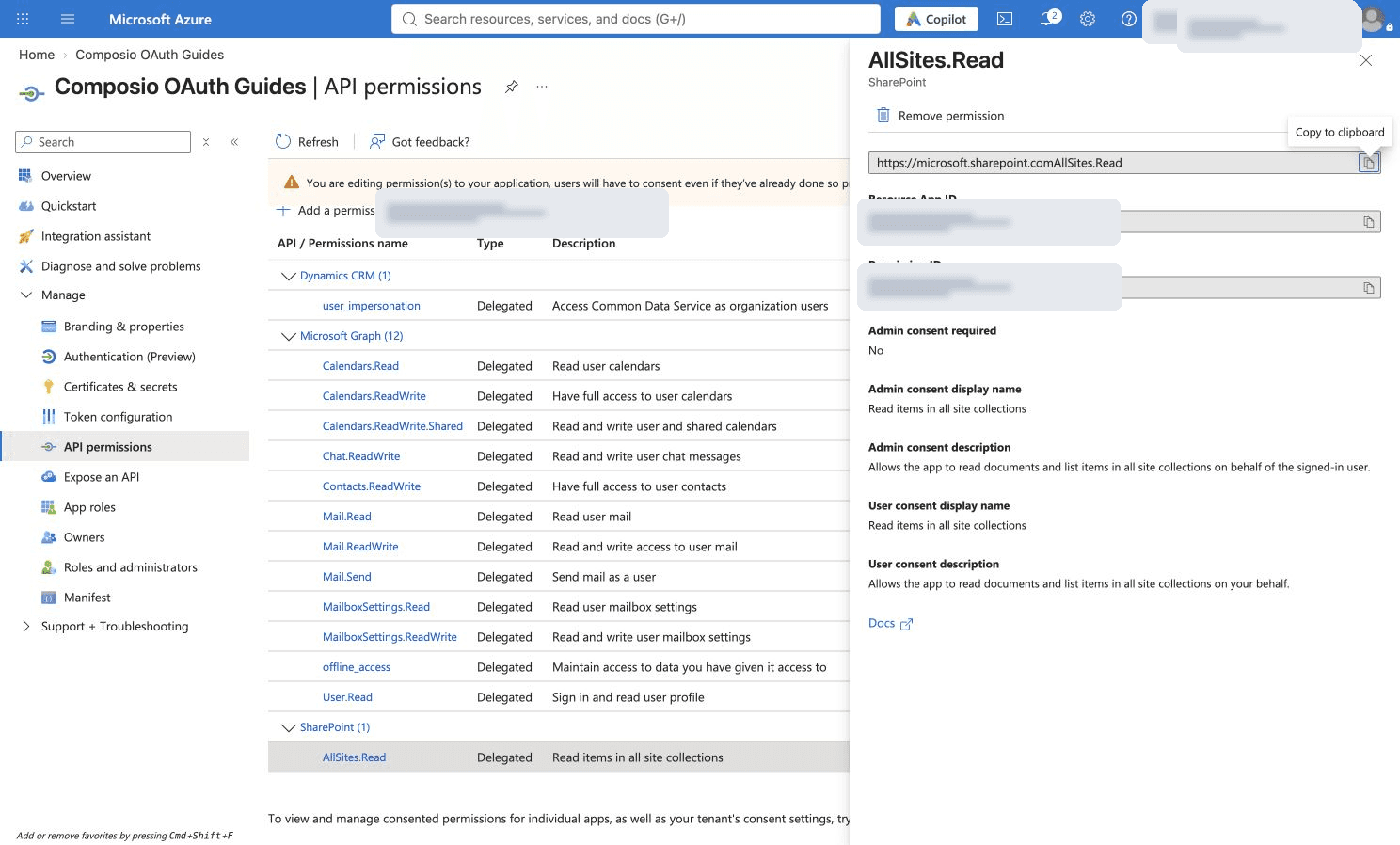Expand Support + Troubleshooting section
The height and width of the screenshot is (845, 1400).
point(26,627)
